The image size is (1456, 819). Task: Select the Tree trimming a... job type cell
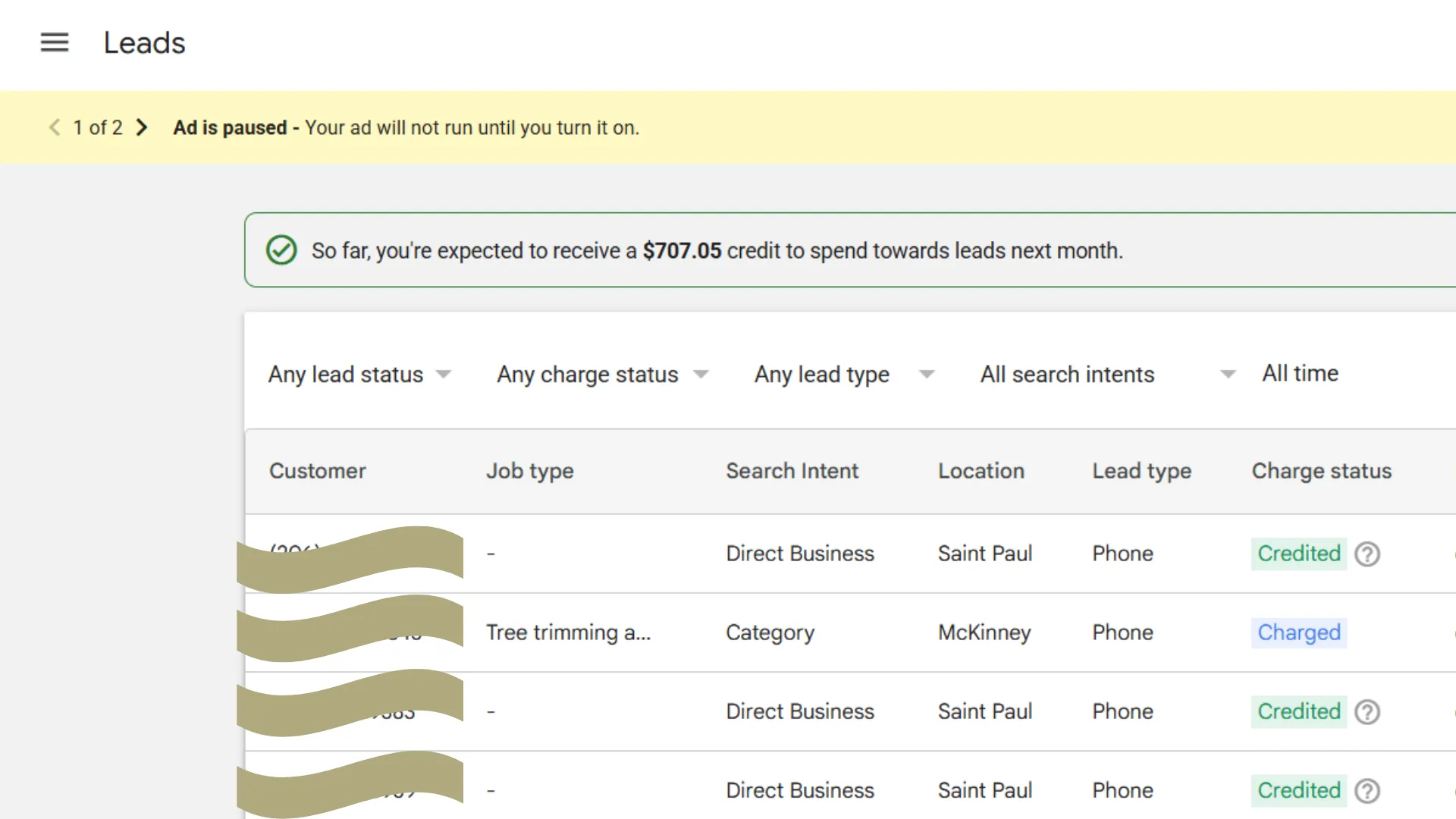[x=569, y=632]
